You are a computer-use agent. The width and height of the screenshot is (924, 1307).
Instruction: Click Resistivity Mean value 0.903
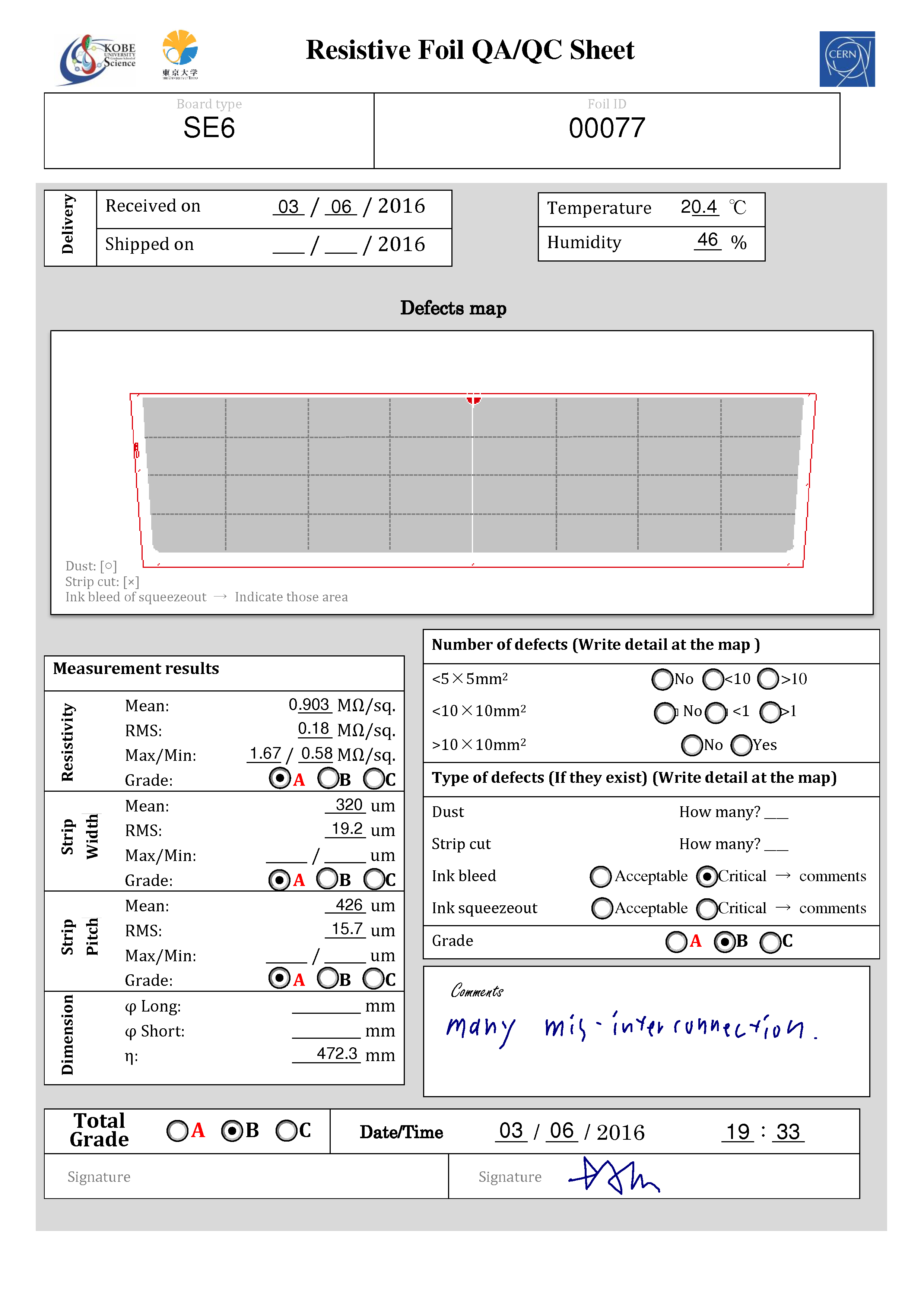point(309,705)
